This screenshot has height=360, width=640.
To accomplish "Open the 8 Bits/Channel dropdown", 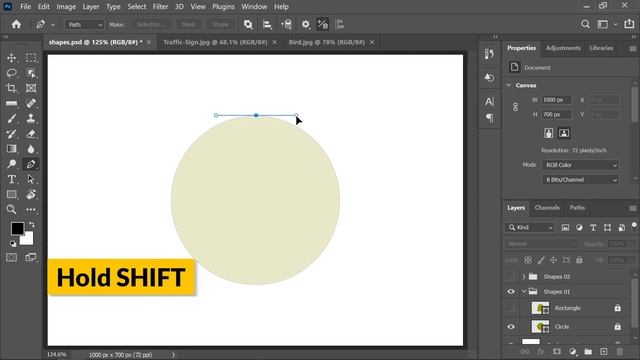I will 580,180.
